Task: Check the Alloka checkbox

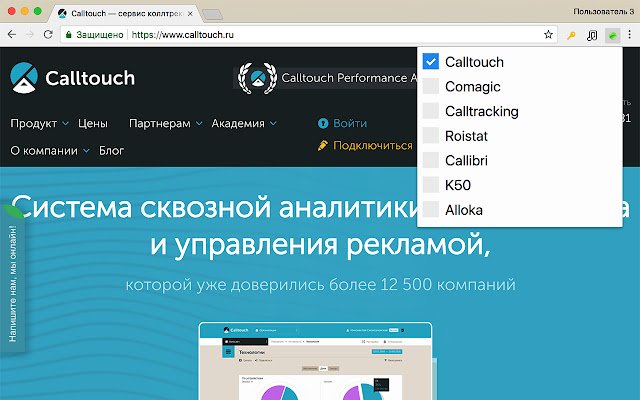Action: [431, 209]
